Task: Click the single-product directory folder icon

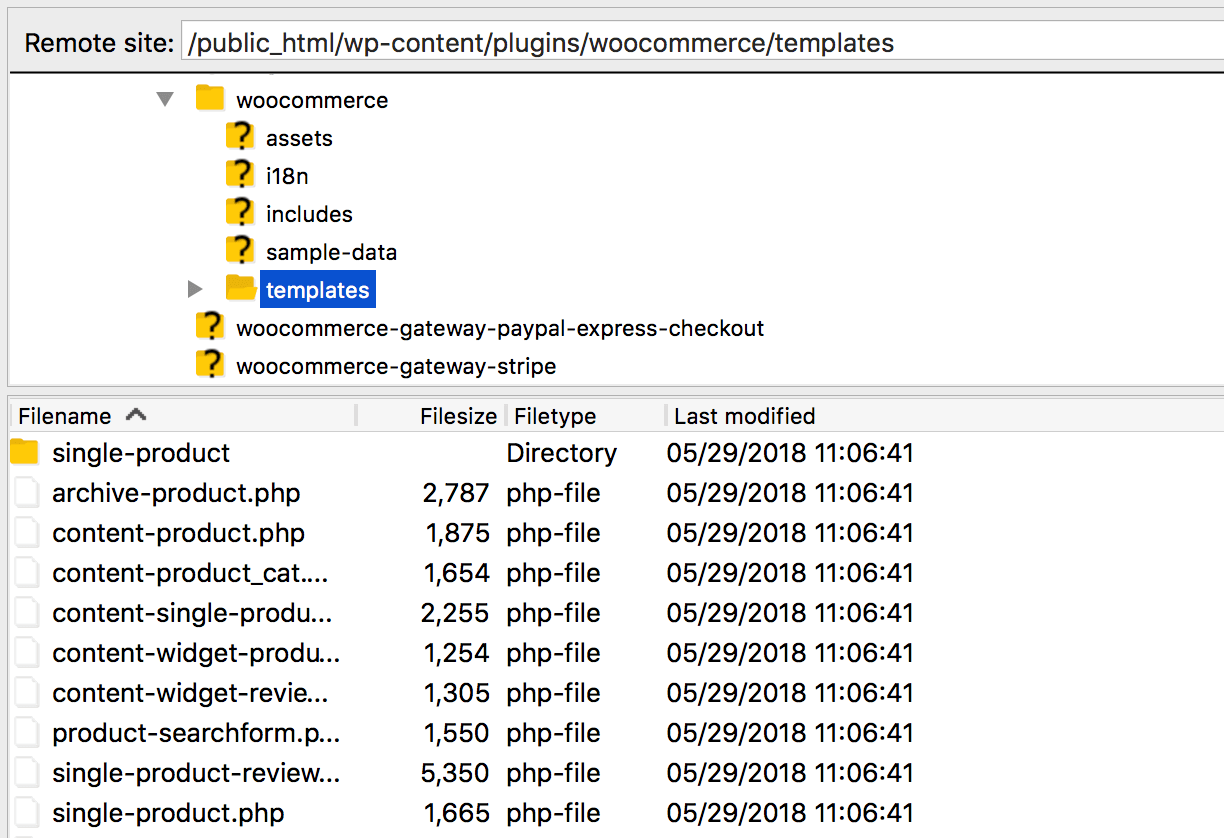Action: tap(24, 452)
